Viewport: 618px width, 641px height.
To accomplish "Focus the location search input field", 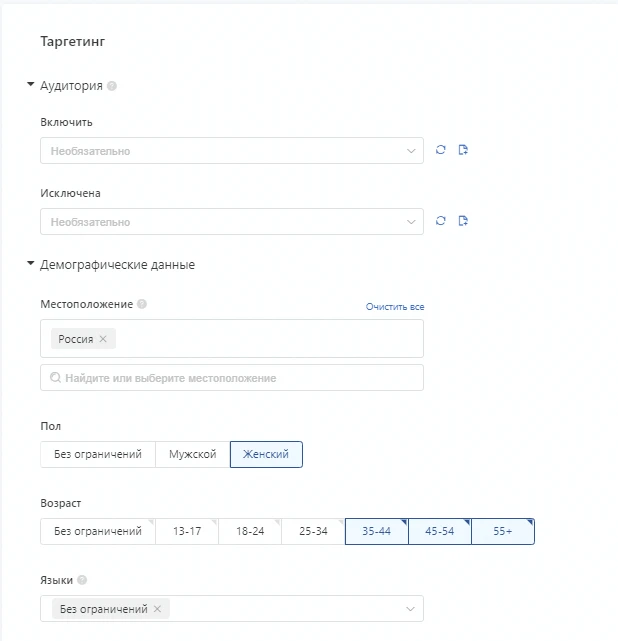I will coord(232,378).
